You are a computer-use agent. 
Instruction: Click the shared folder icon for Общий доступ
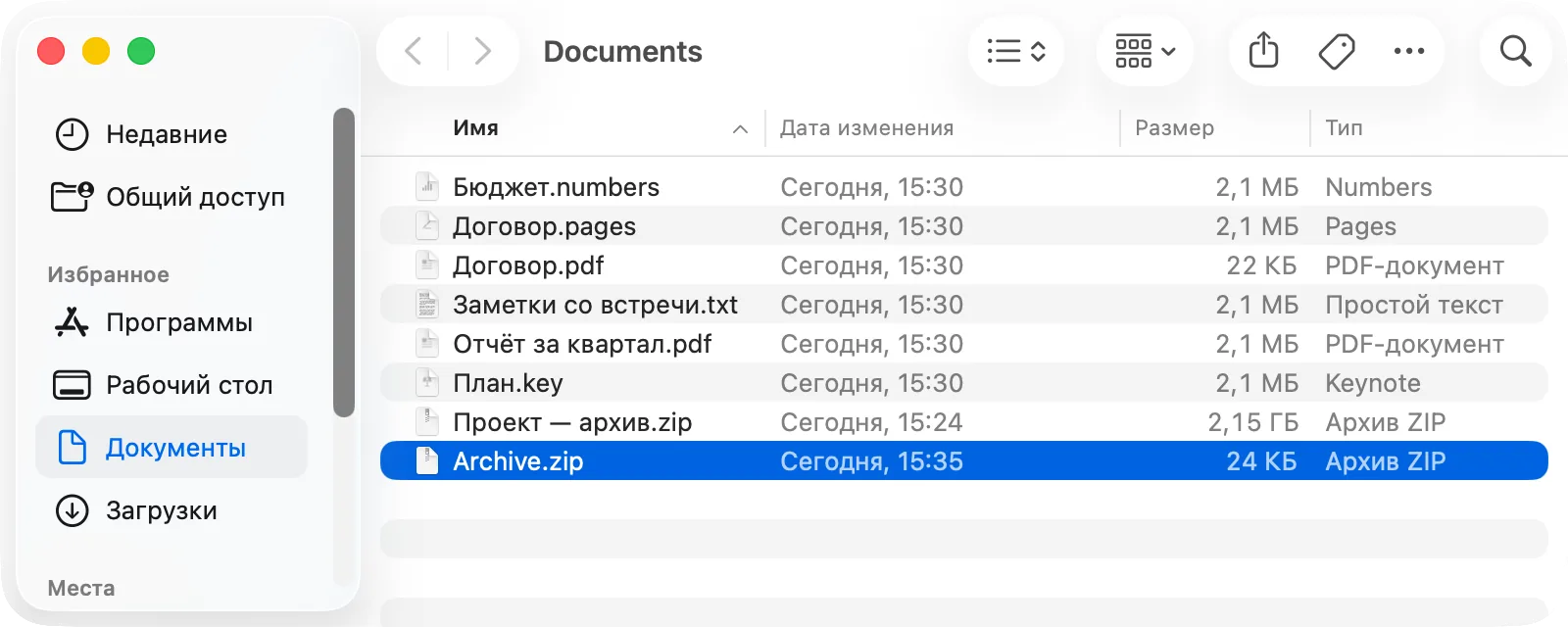click(72, 197)
